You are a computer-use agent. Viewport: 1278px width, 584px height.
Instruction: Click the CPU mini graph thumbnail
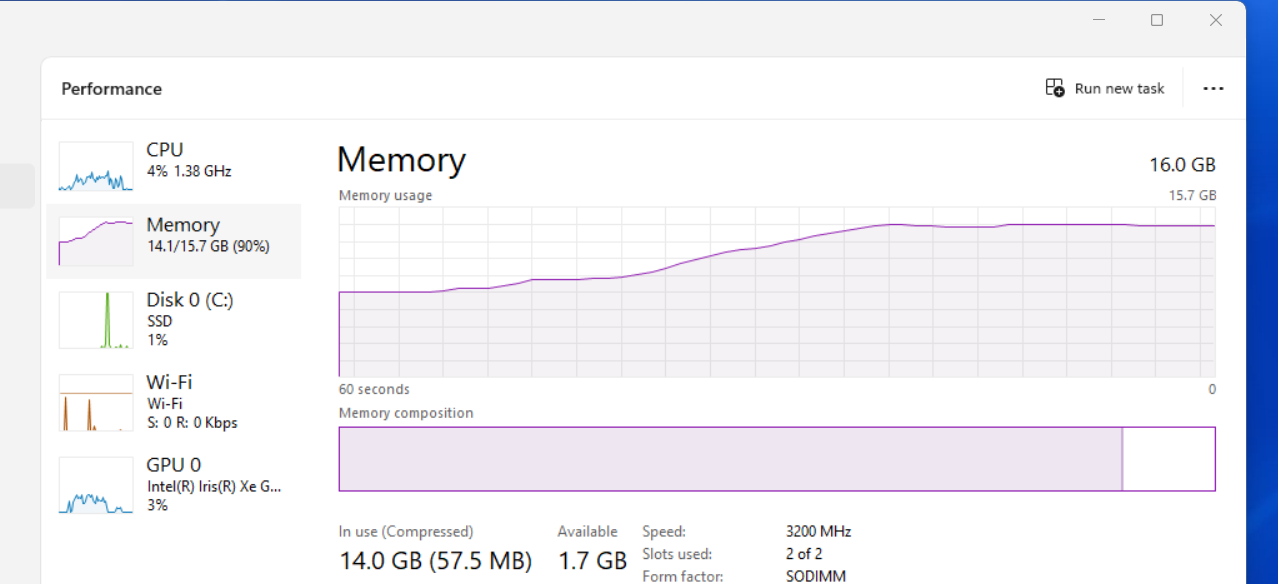95,166
